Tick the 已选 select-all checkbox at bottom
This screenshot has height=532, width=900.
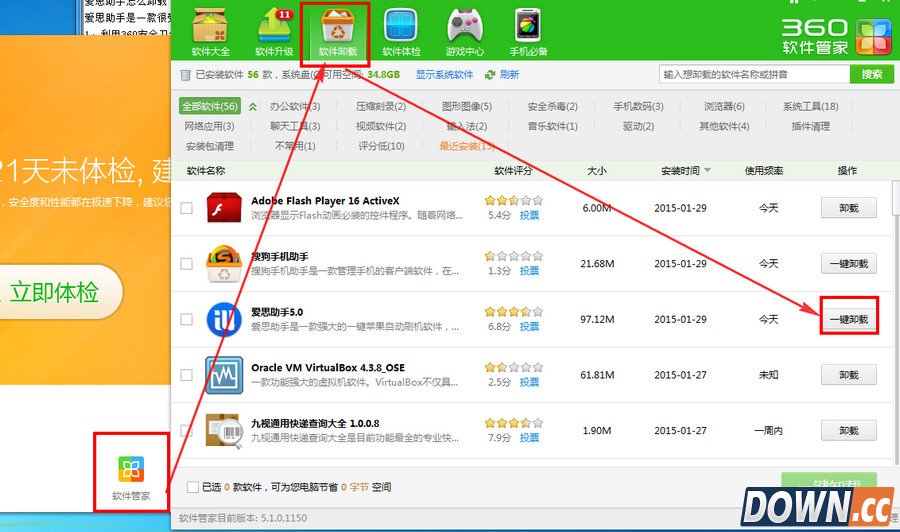click(193, 487)
